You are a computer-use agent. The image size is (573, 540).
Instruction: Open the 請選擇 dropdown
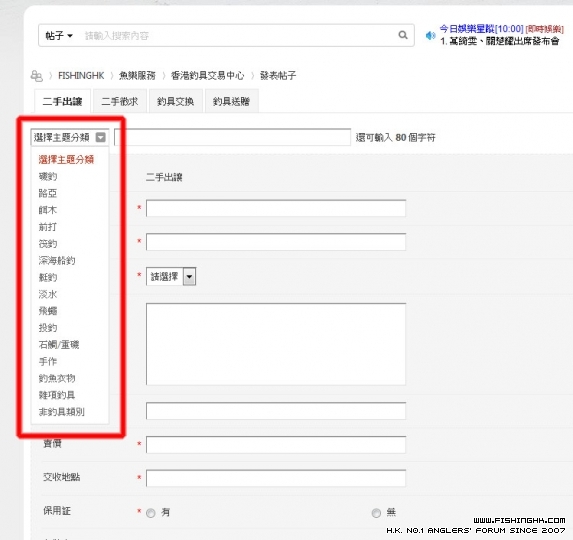(171, 277)
